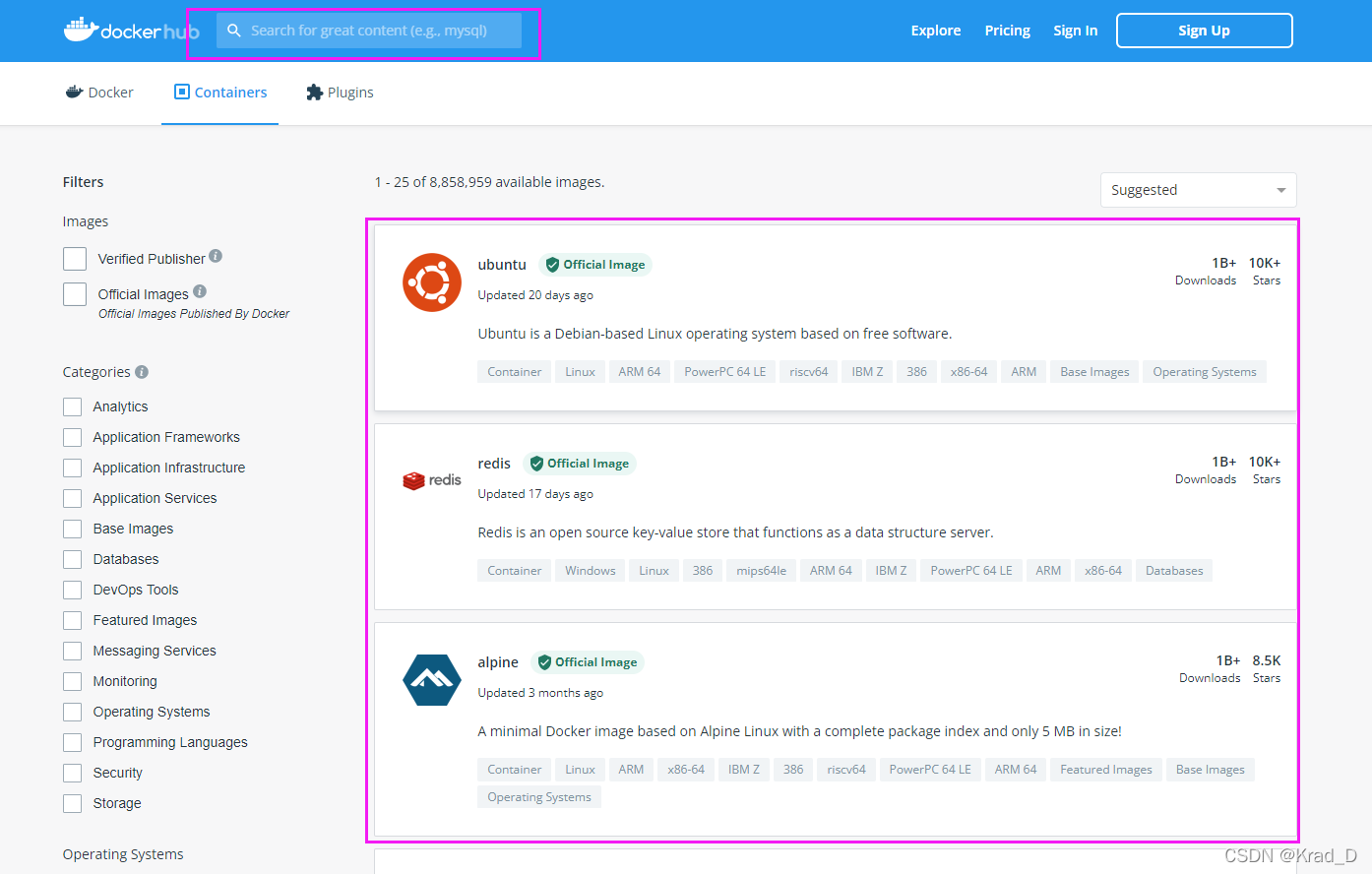Check the Security category
Screen dimensions: 1372x874
tap(72, 773)
